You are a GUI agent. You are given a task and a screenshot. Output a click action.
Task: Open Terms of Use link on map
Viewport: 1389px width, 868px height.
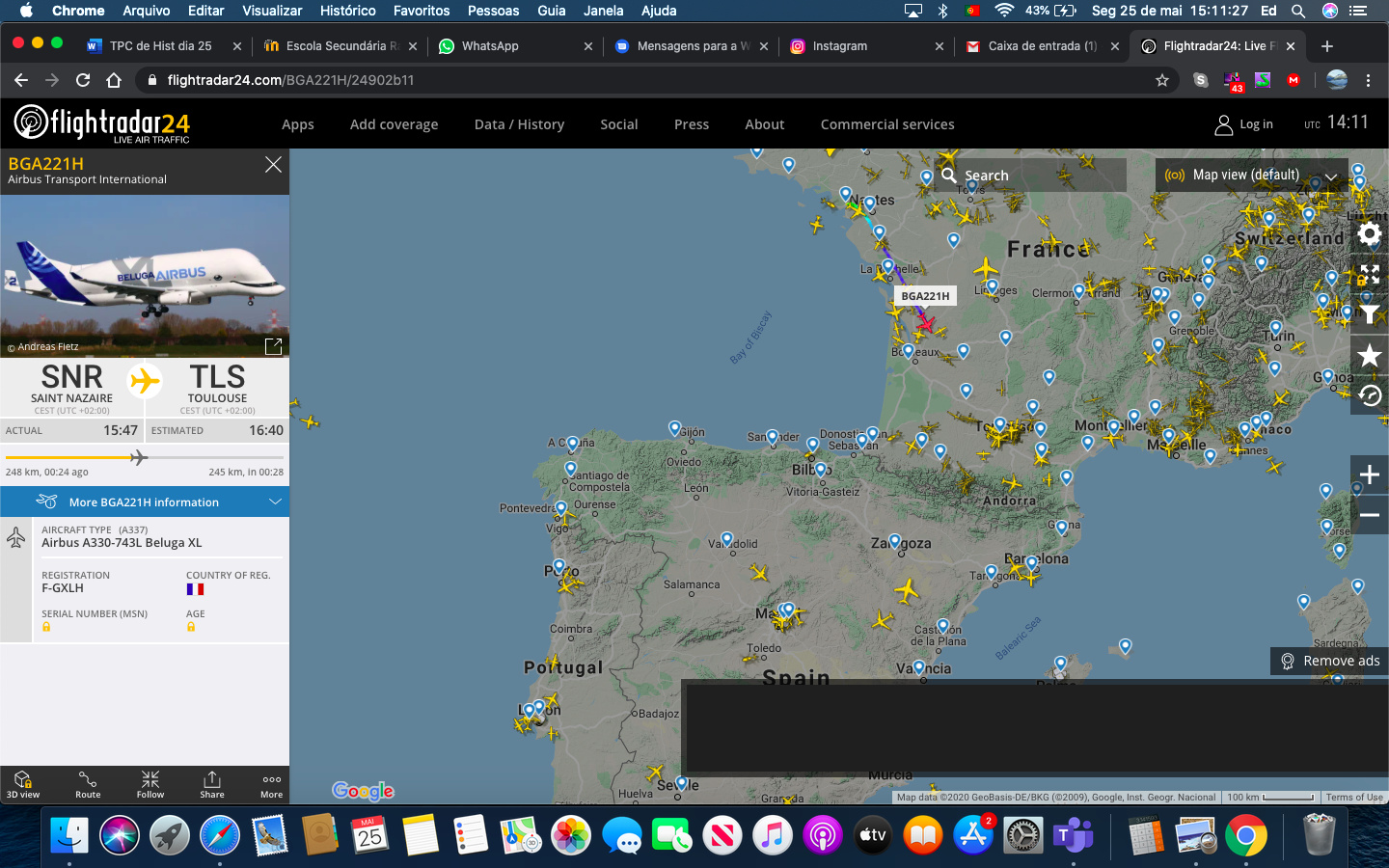(x=1354, y=798)
